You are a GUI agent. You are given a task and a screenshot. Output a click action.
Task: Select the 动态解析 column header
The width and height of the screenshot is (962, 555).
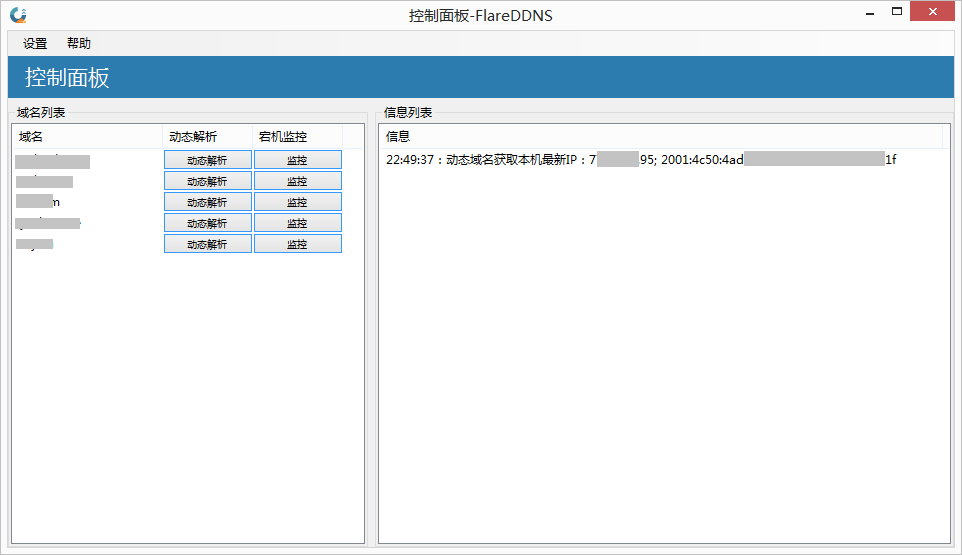[x=207, y=137]
